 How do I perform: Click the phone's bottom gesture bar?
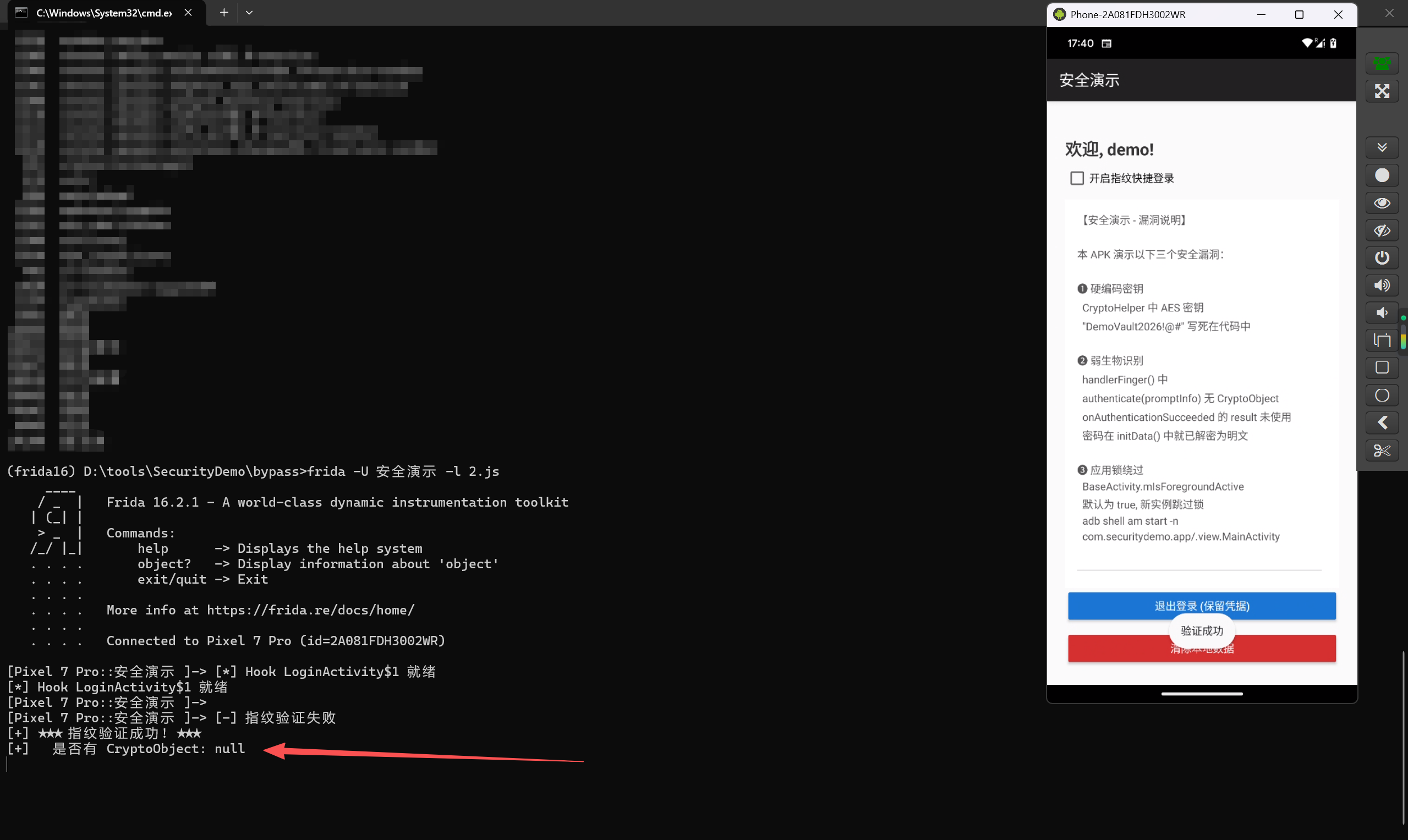(1201, 693)
